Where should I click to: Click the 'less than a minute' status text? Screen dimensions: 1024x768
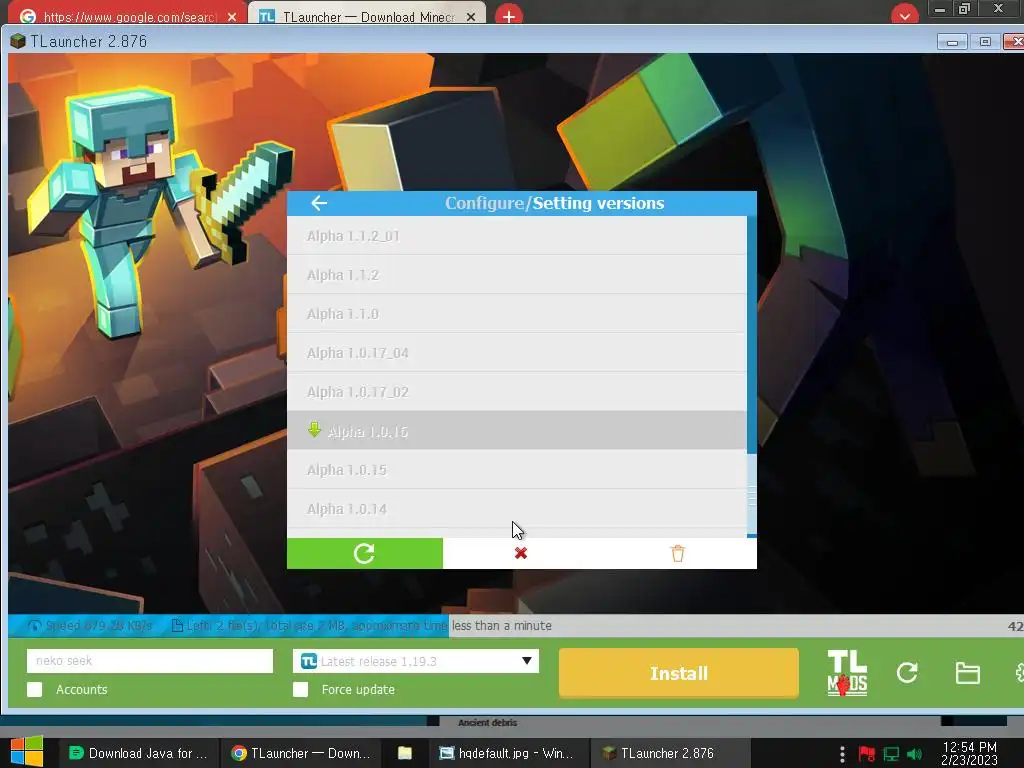502,626
